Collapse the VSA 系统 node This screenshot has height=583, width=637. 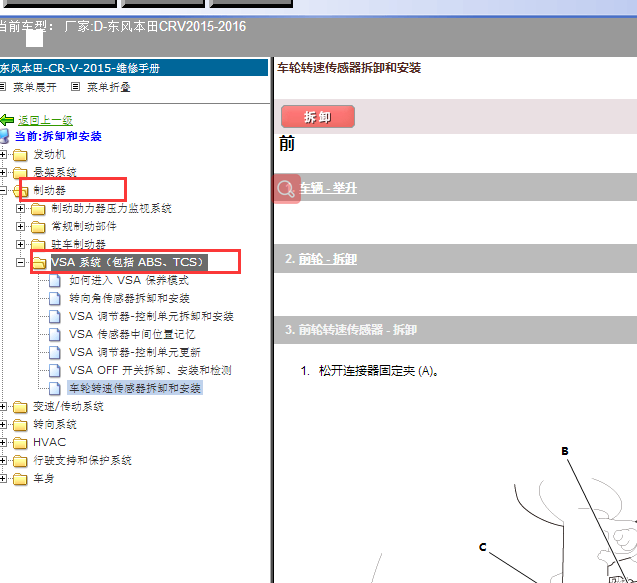click(x=20, y=262)
